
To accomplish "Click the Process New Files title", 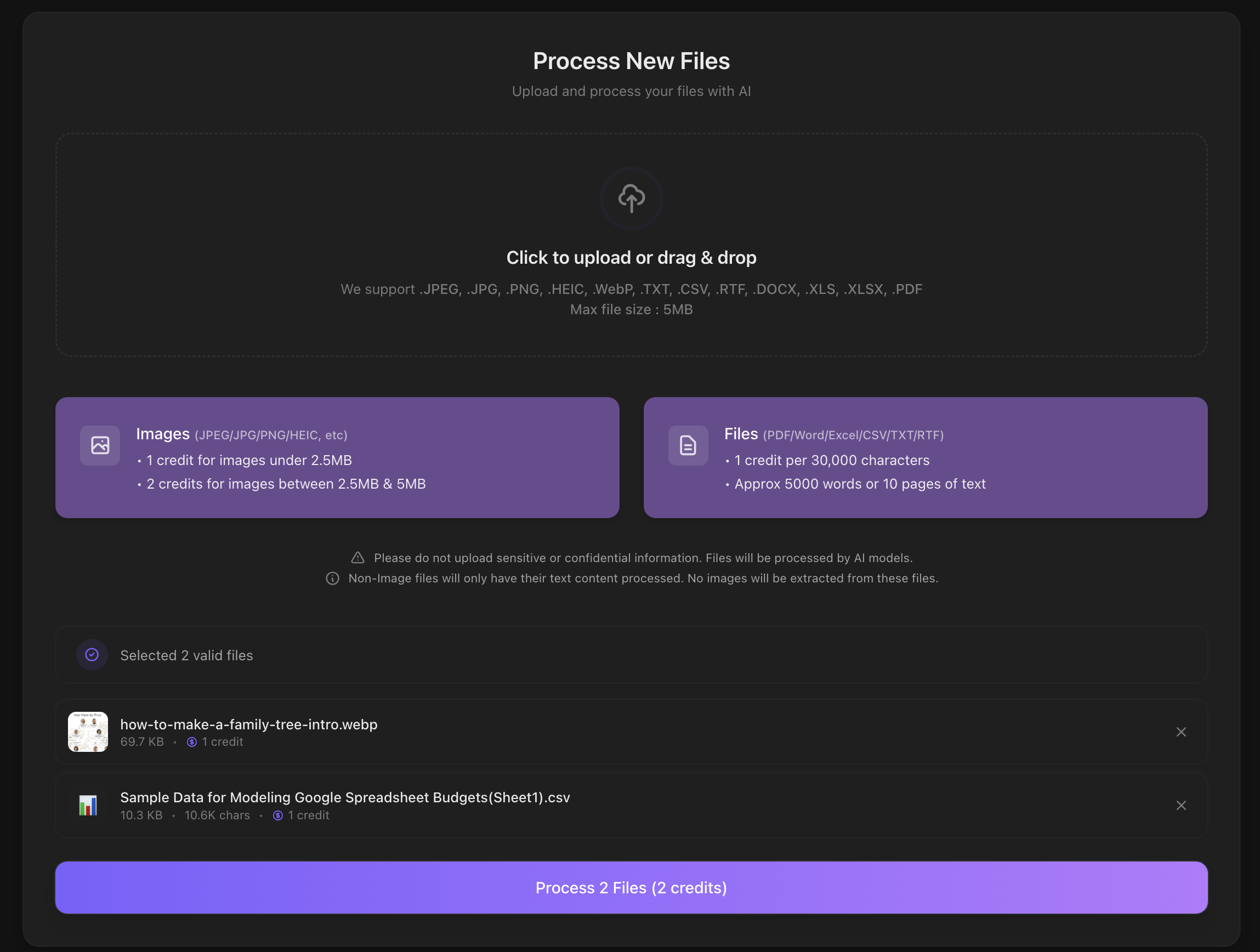I will click(x=631, y=60).
